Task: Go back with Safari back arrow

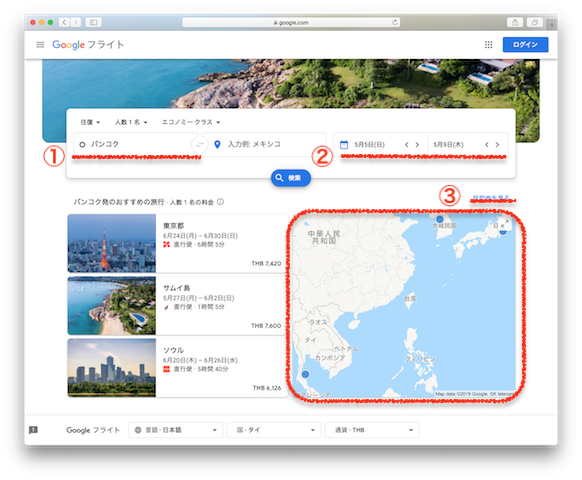Action: coord(64,22)
